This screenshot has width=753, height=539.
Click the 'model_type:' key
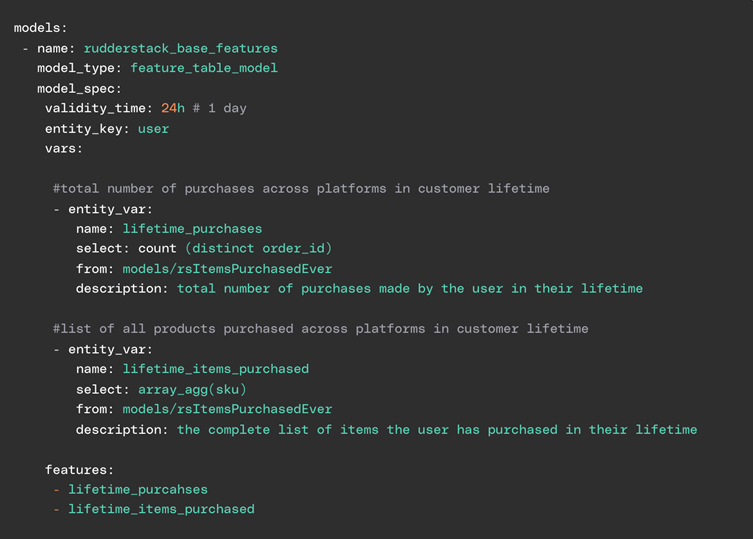click(79, 68)
